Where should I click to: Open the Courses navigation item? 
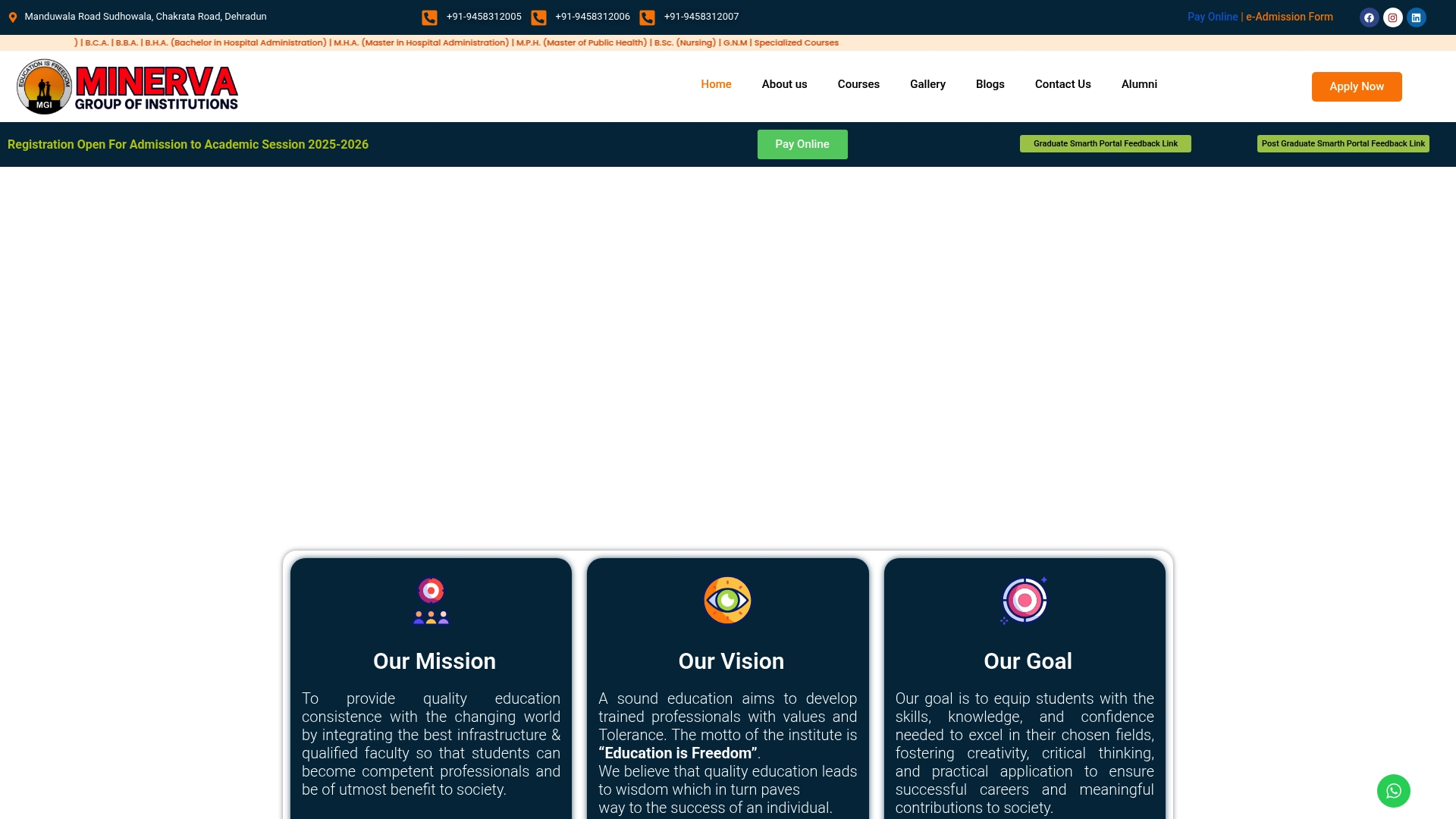click(858, 84)
